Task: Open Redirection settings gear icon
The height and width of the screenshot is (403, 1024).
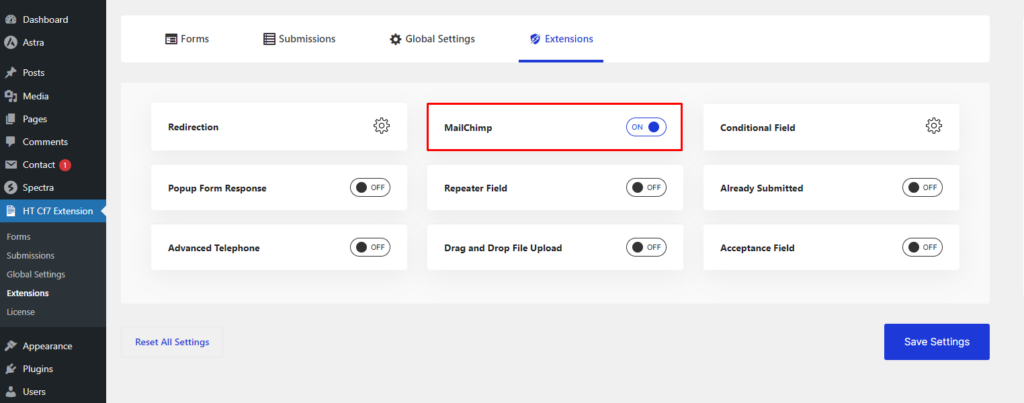Action: (381, 127)
